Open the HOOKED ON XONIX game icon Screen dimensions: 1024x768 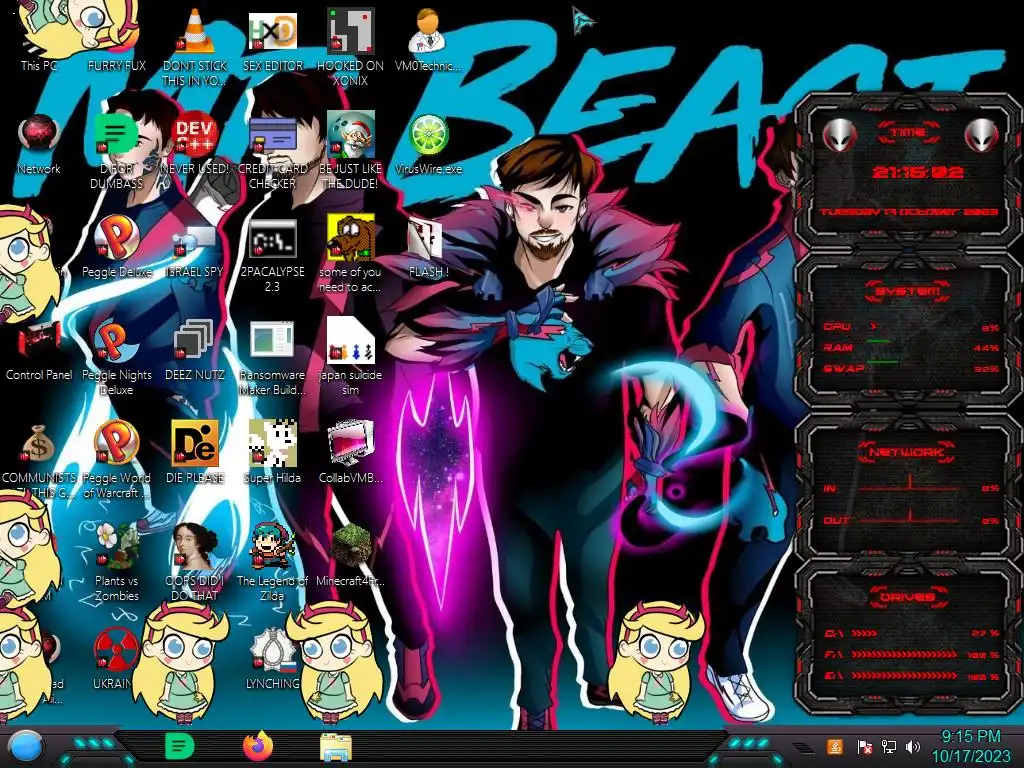point(350,32)
